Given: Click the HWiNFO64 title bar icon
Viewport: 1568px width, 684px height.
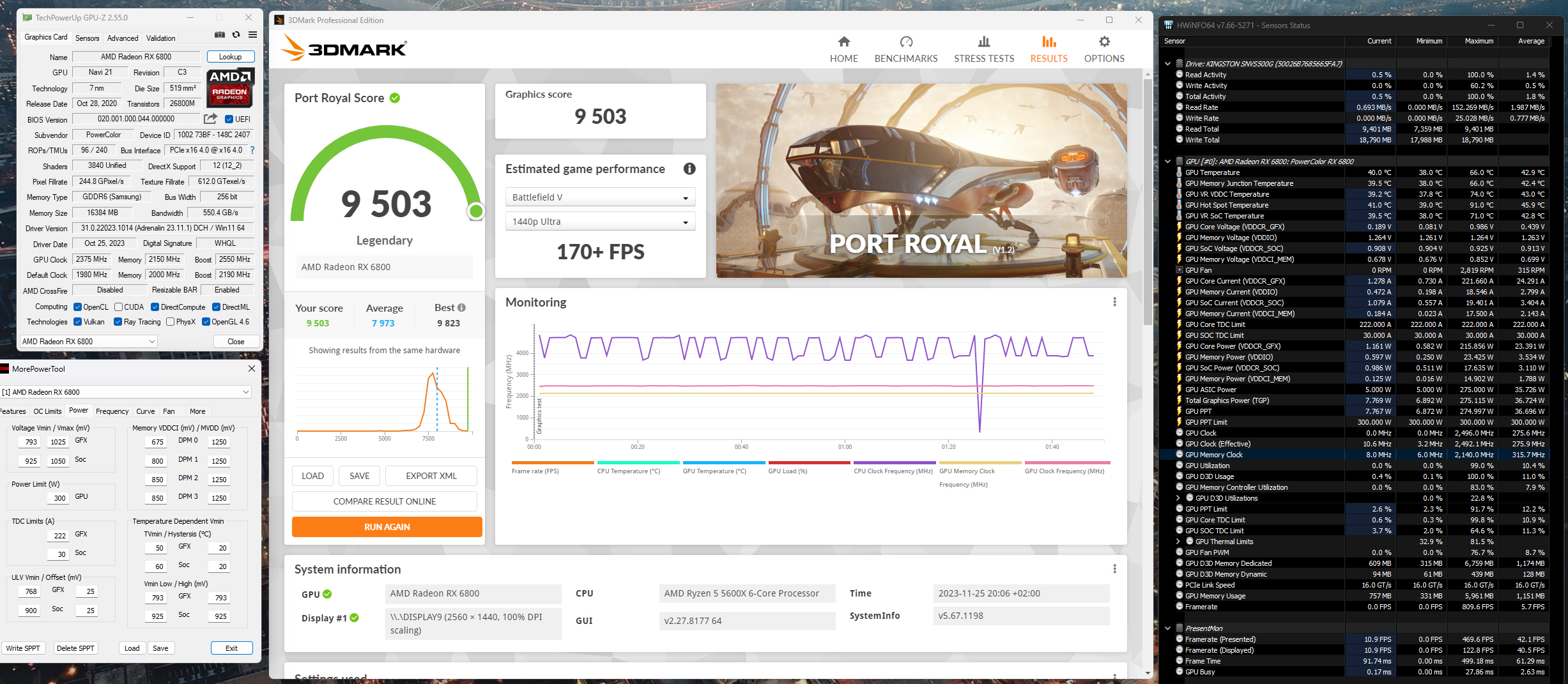Looking at the screenshot, I should (x=1169, y=25).
